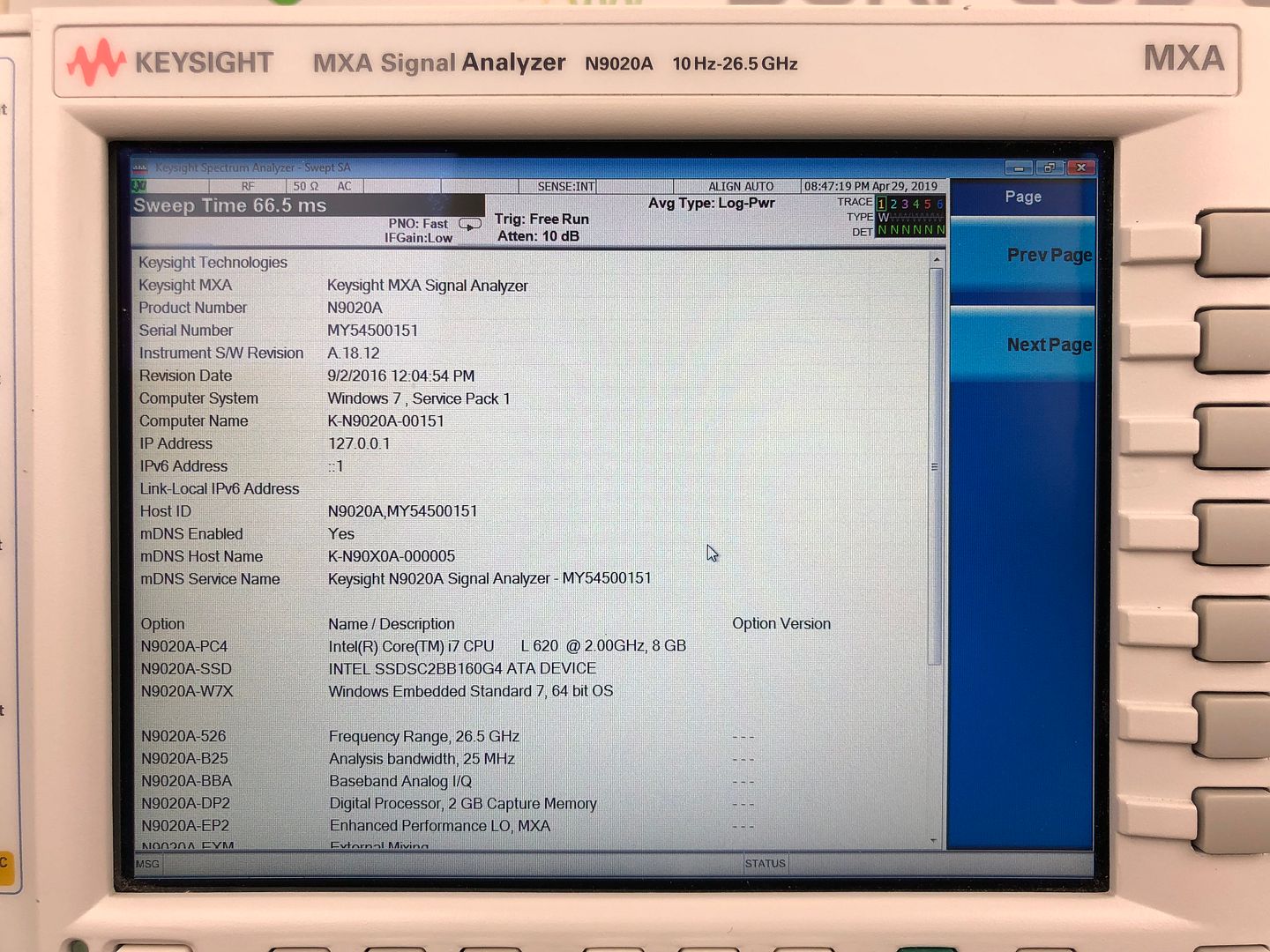Select the Computer Name label

[x=193, y=421]
